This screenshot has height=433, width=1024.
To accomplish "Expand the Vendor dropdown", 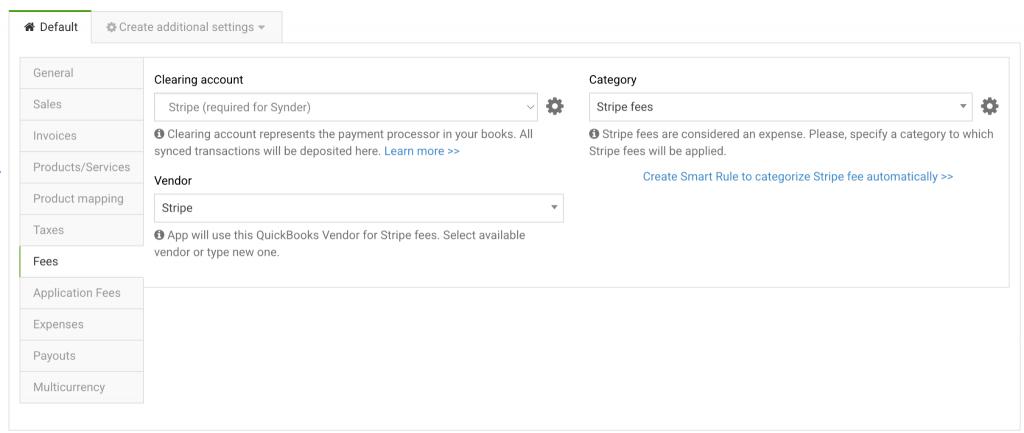I will tap(358, 208).
